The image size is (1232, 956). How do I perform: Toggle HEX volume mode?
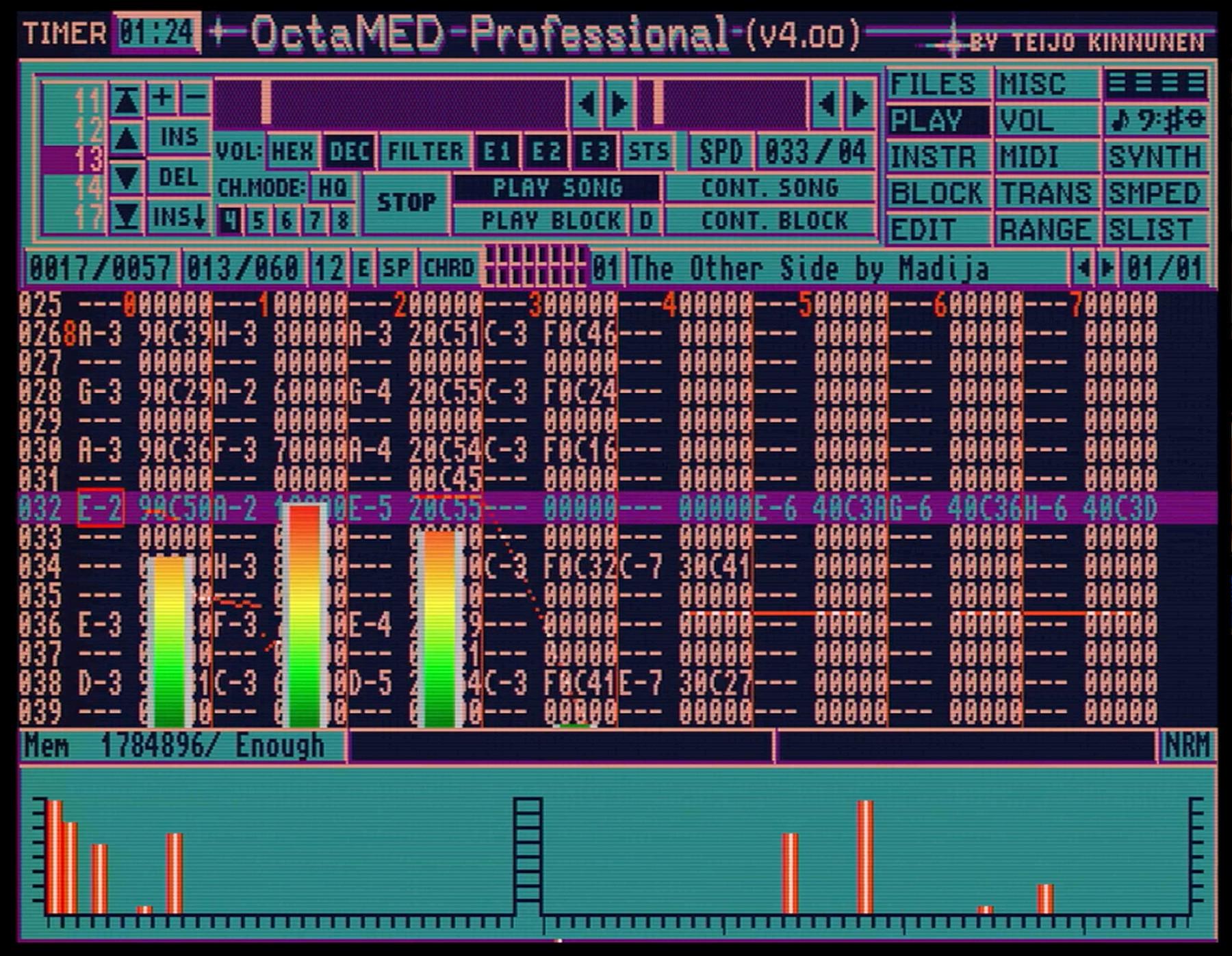tap(292, 151)
